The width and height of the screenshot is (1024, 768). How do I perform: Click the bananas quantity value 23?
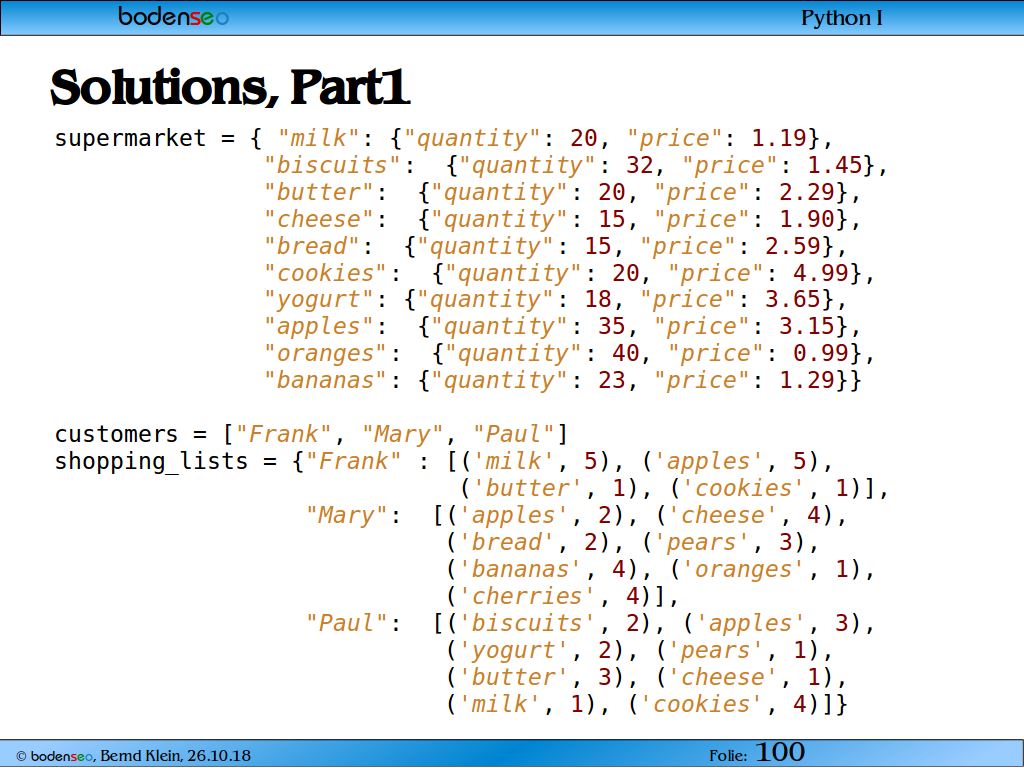(612, 379)
